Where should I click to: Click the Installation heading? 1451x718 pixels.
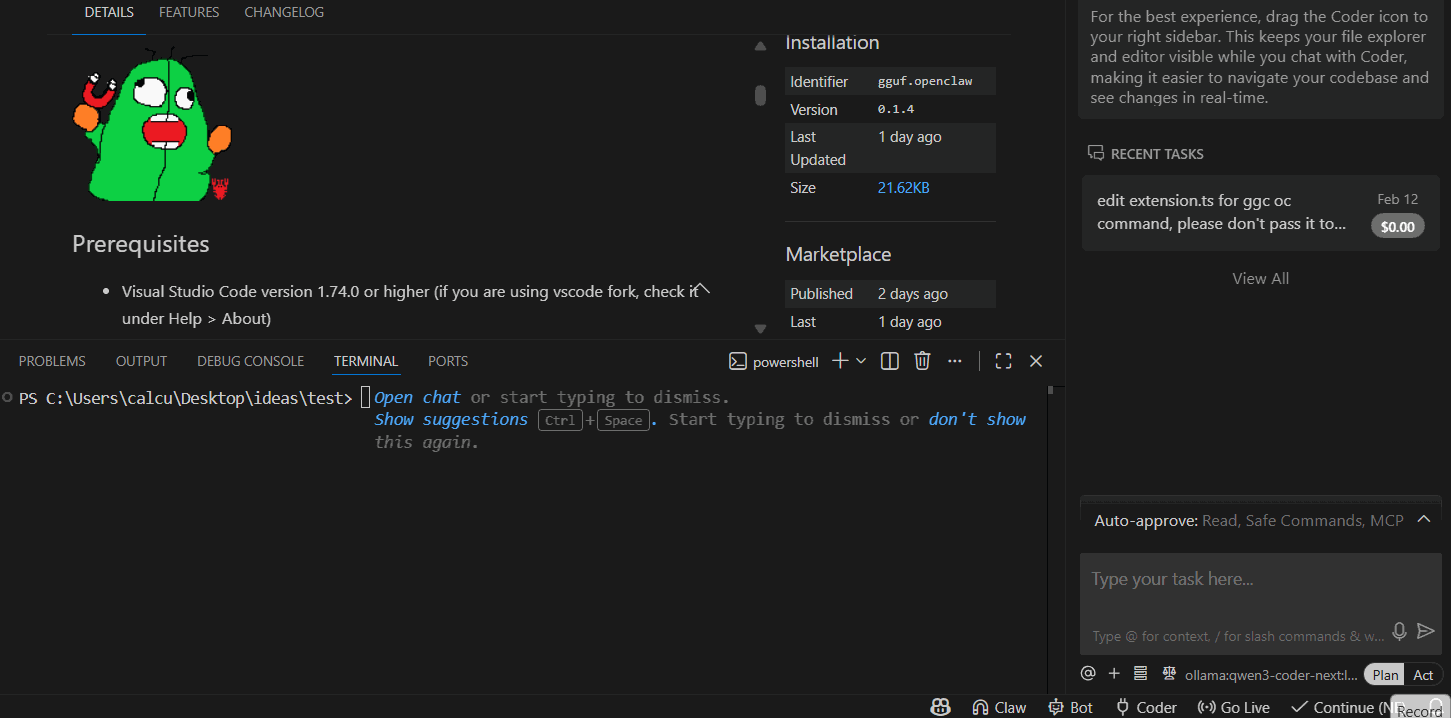pyautogui.click(x=832, y=42)
